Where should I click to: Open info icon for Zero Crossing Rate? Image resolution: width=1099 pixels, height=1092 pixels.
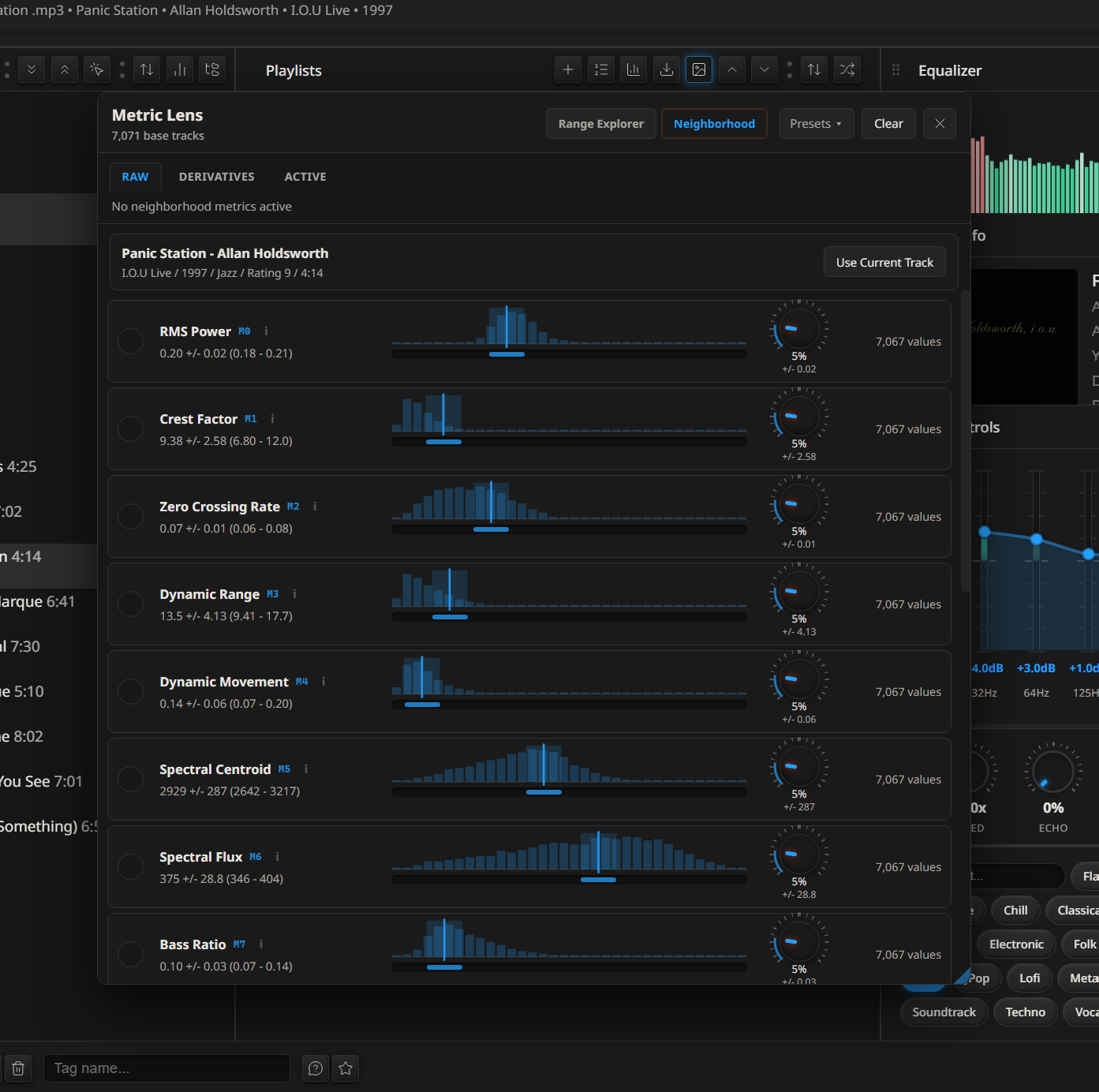(x=315, y=507)
